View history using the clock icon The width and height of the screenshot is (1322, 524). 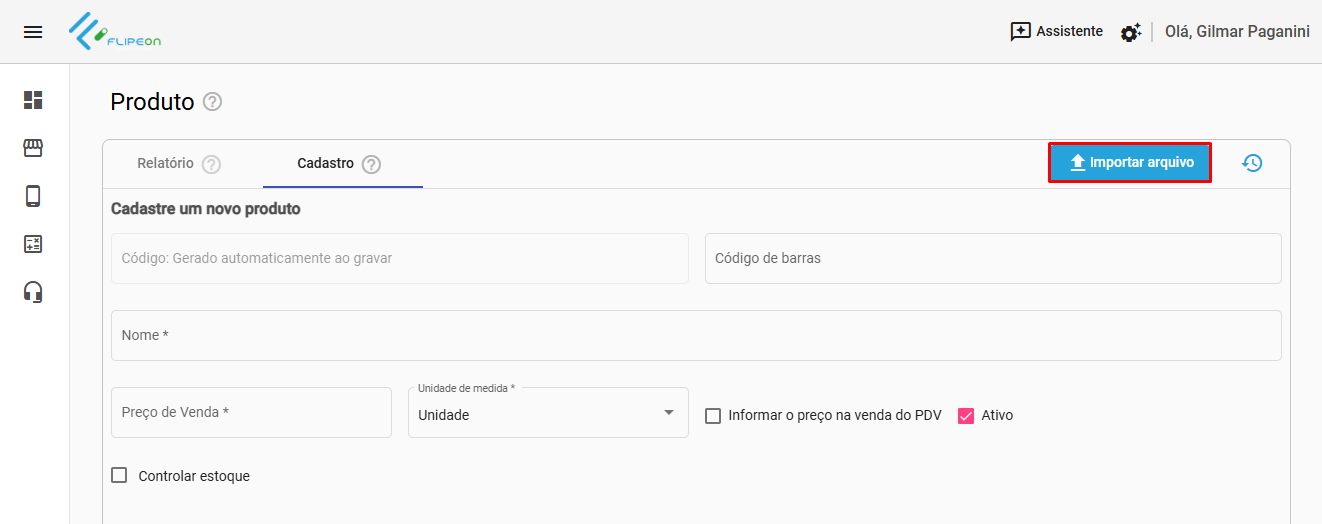1252,163
